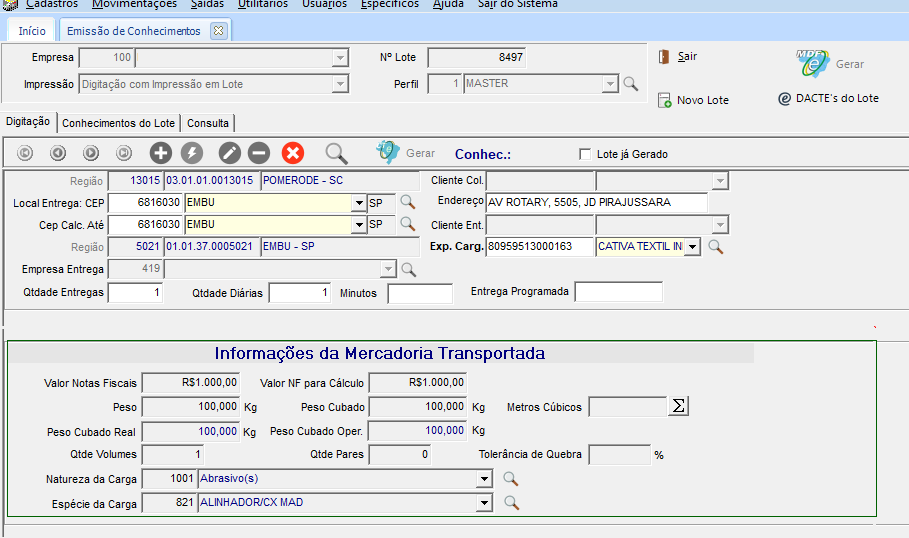909x538 pixels.
Task: Click the Entrega Programada input field
Action: tap(618, 292)
